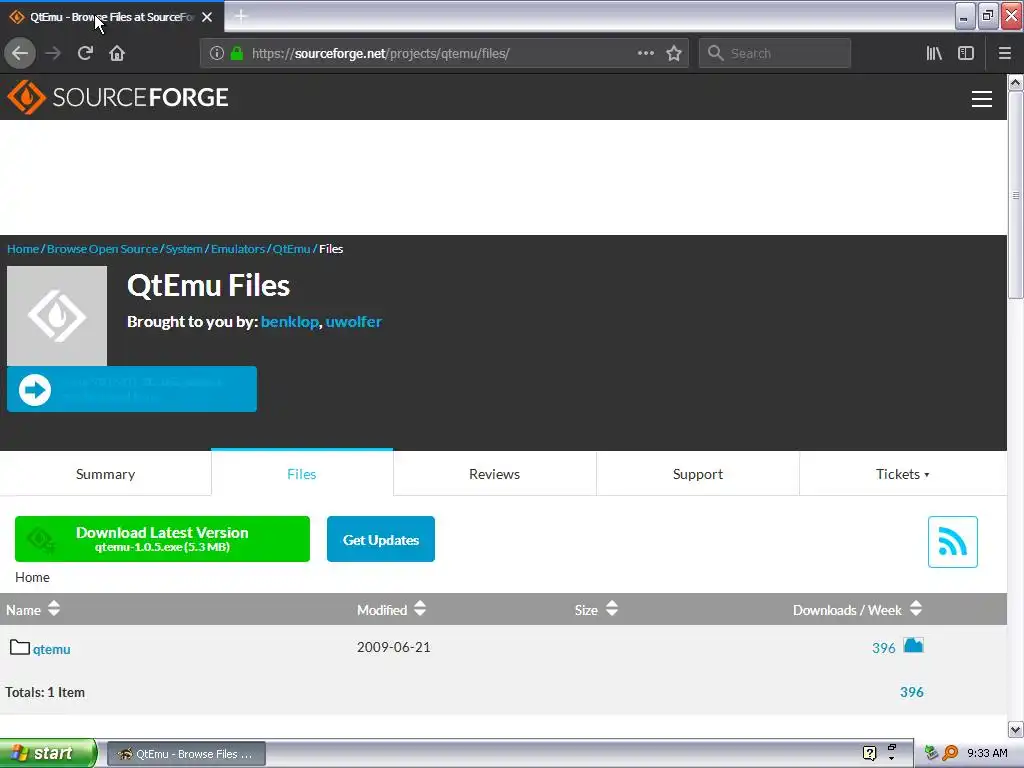This screenshot has height=768, width=1024.
Task: Open the qtemu folder link
Action: 52,649
